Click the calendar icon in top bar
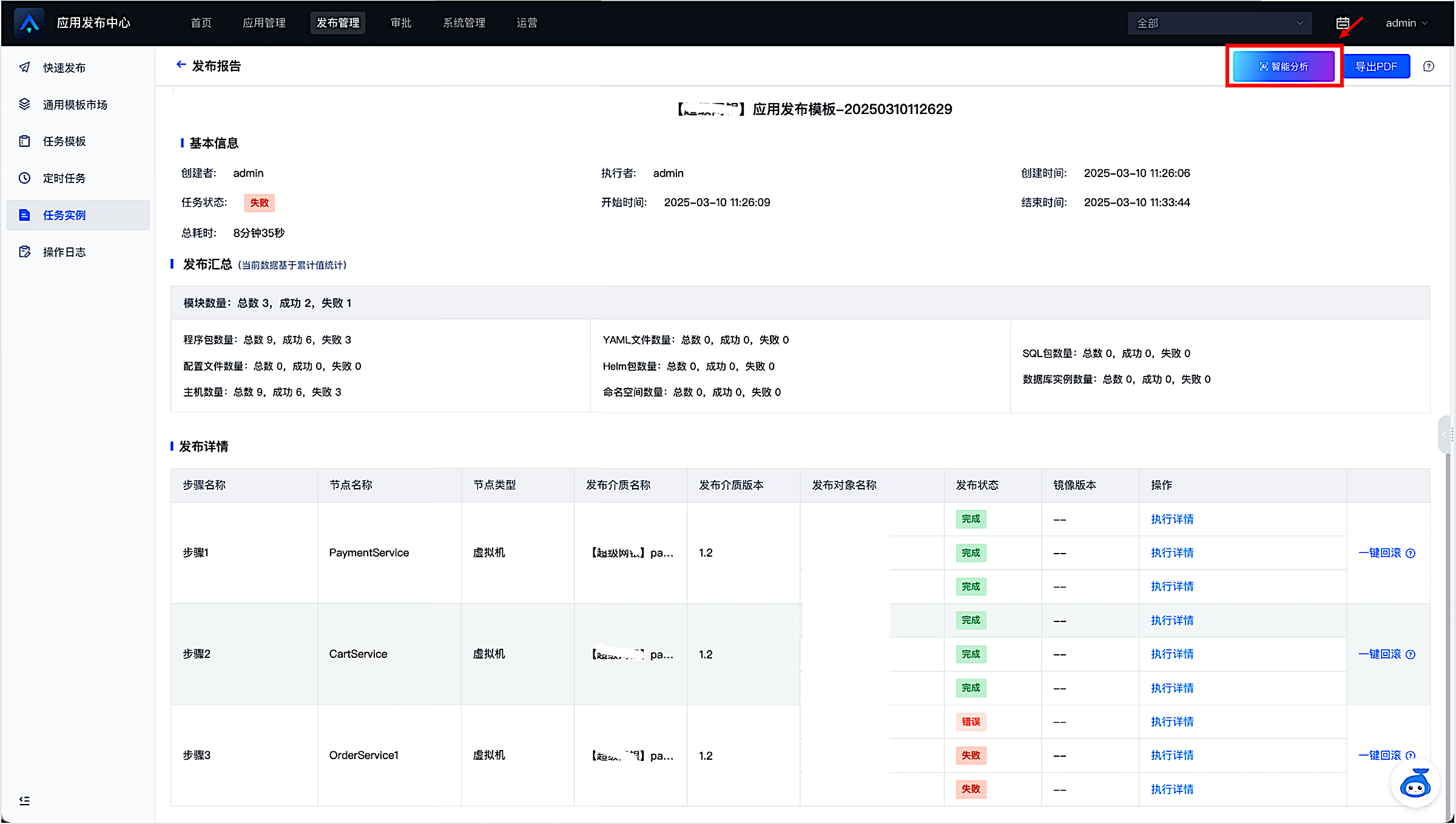The width and height of the screenshot is (1456, 824). coord(1342,23)
